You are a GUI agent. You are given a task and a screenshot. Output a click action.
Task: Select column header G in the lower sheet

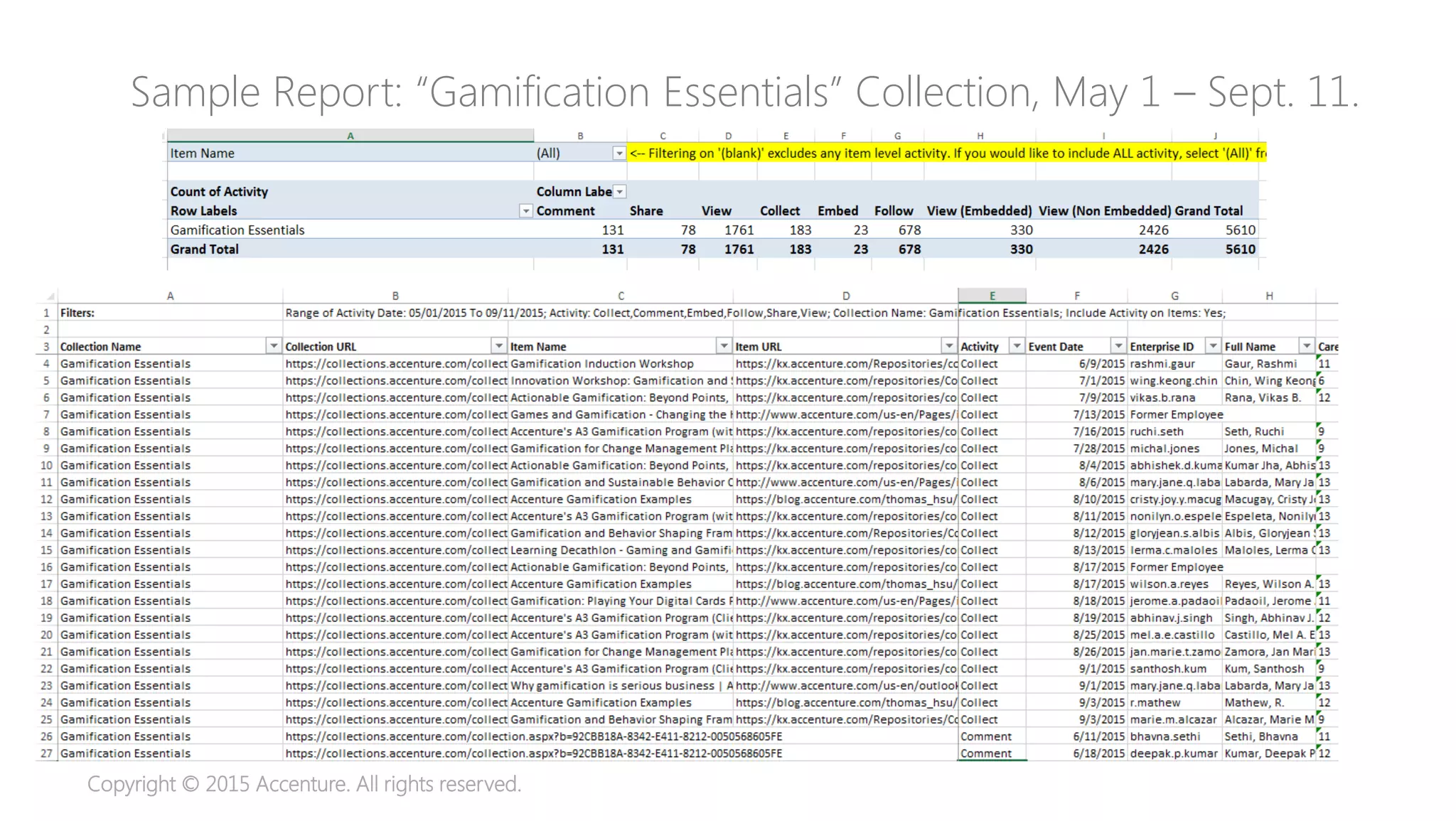point(1174,296)
